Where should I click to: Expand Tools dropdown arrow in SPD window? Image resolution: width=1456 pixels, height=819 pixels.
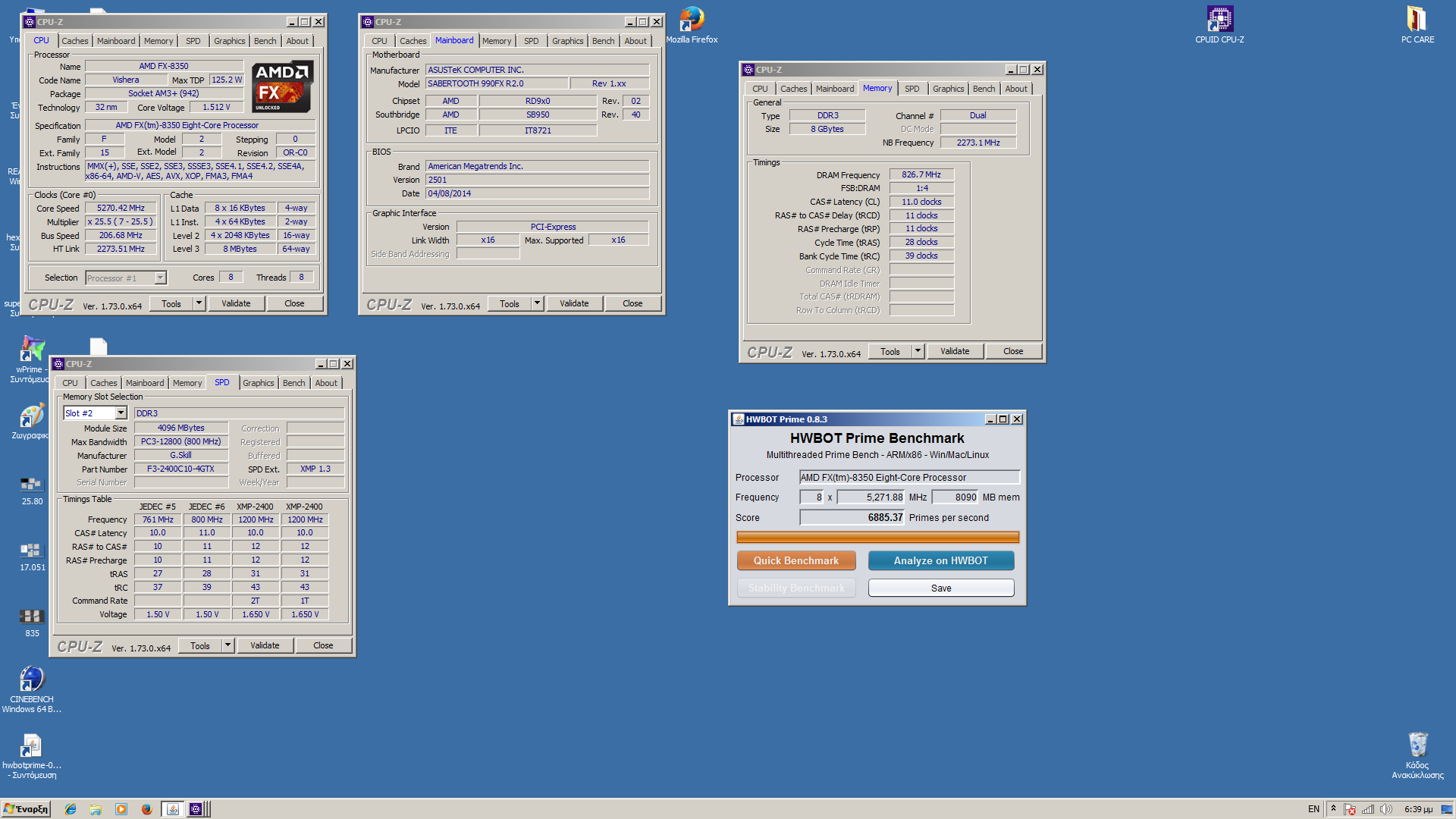227,645
